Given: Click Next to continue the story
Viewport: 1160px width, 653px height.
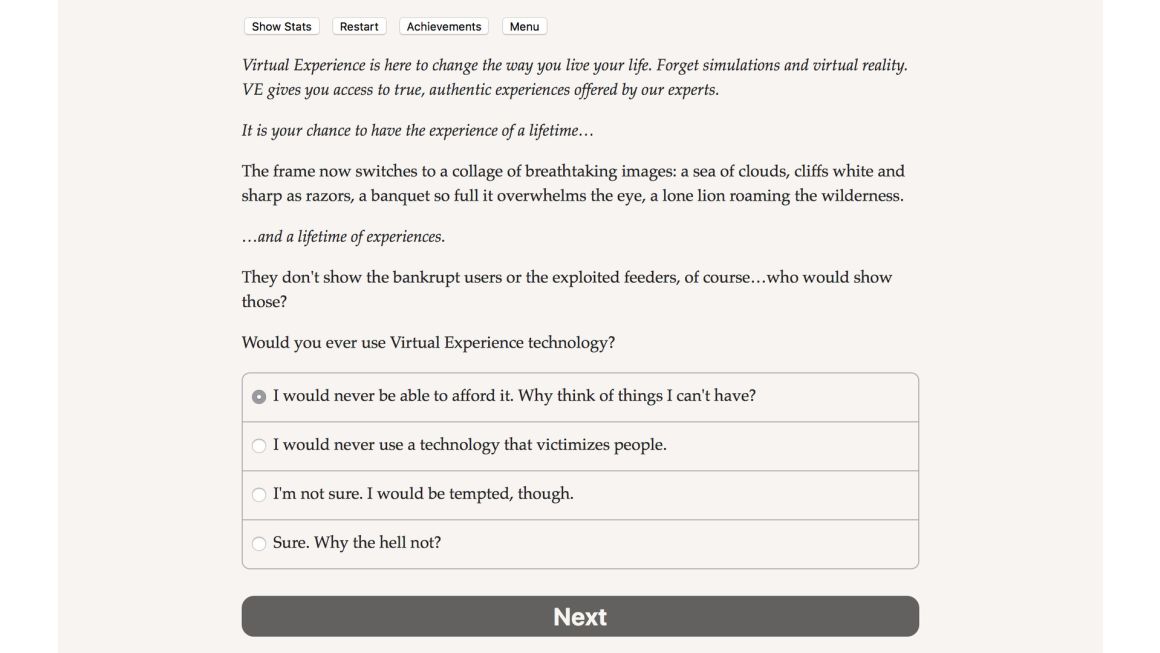Looking at the screenshot, I should click(x=580, y=616).
